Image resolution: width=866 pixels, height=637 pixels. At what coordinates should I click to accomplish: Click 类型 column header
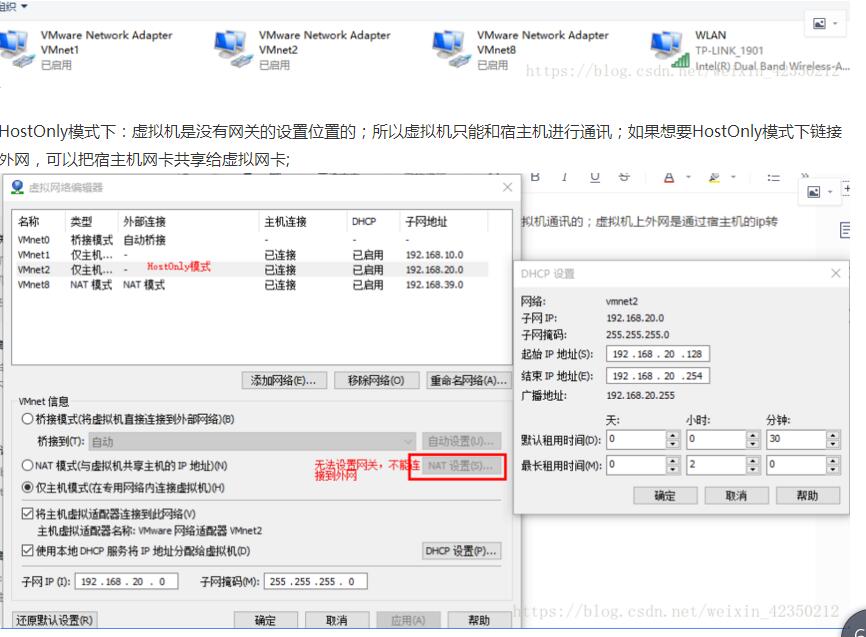(x=92, y=222)
